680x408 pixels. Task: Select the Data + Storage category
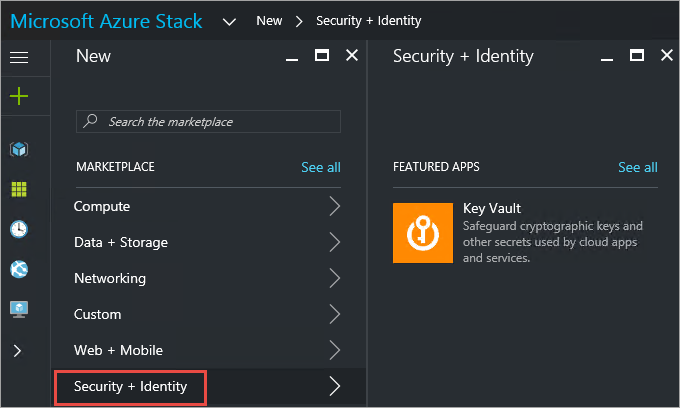(121, 243)
